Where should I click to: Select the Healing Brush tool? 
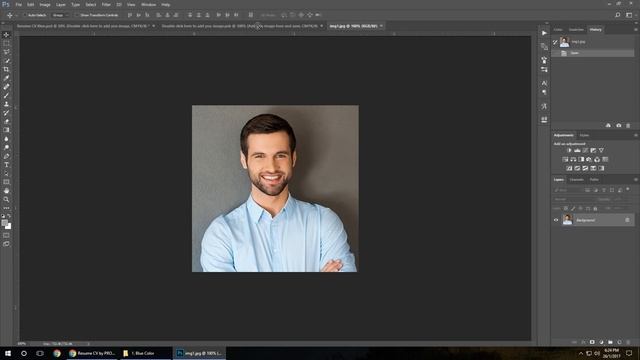(6, 87)
